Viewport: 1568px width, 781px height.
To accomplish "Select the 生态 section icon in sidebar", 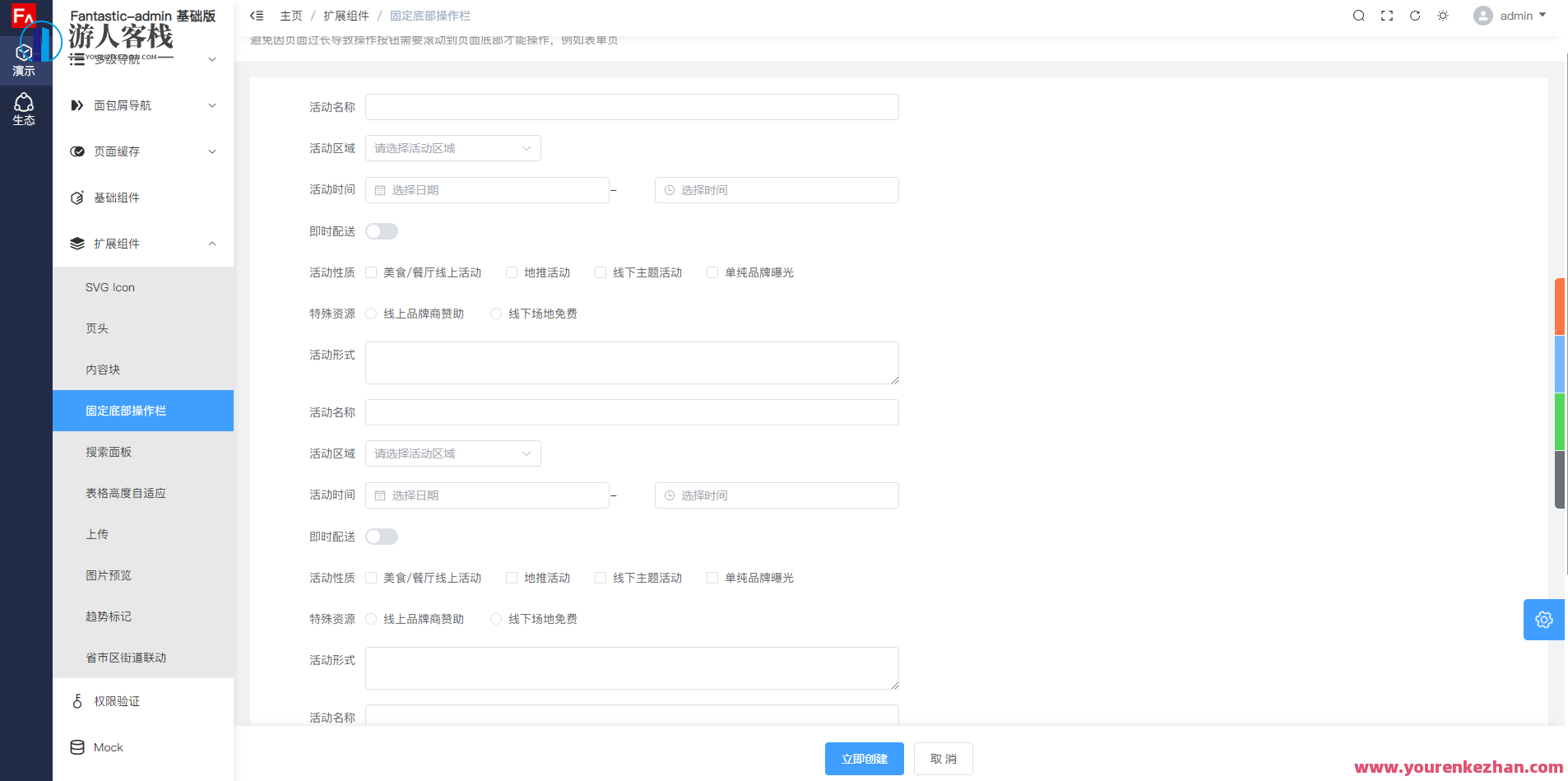I will pyautogui.click(x=25, y=108).
